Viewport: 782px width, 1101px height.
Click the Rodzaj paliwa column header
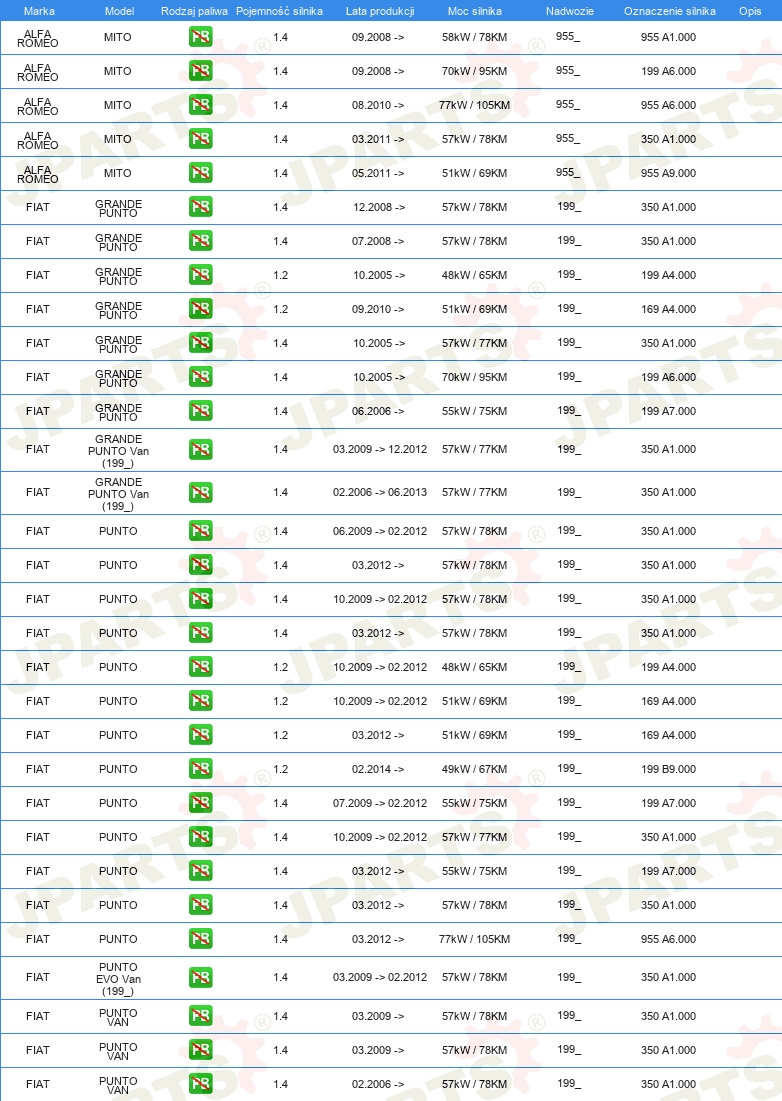tap(194, 11)
